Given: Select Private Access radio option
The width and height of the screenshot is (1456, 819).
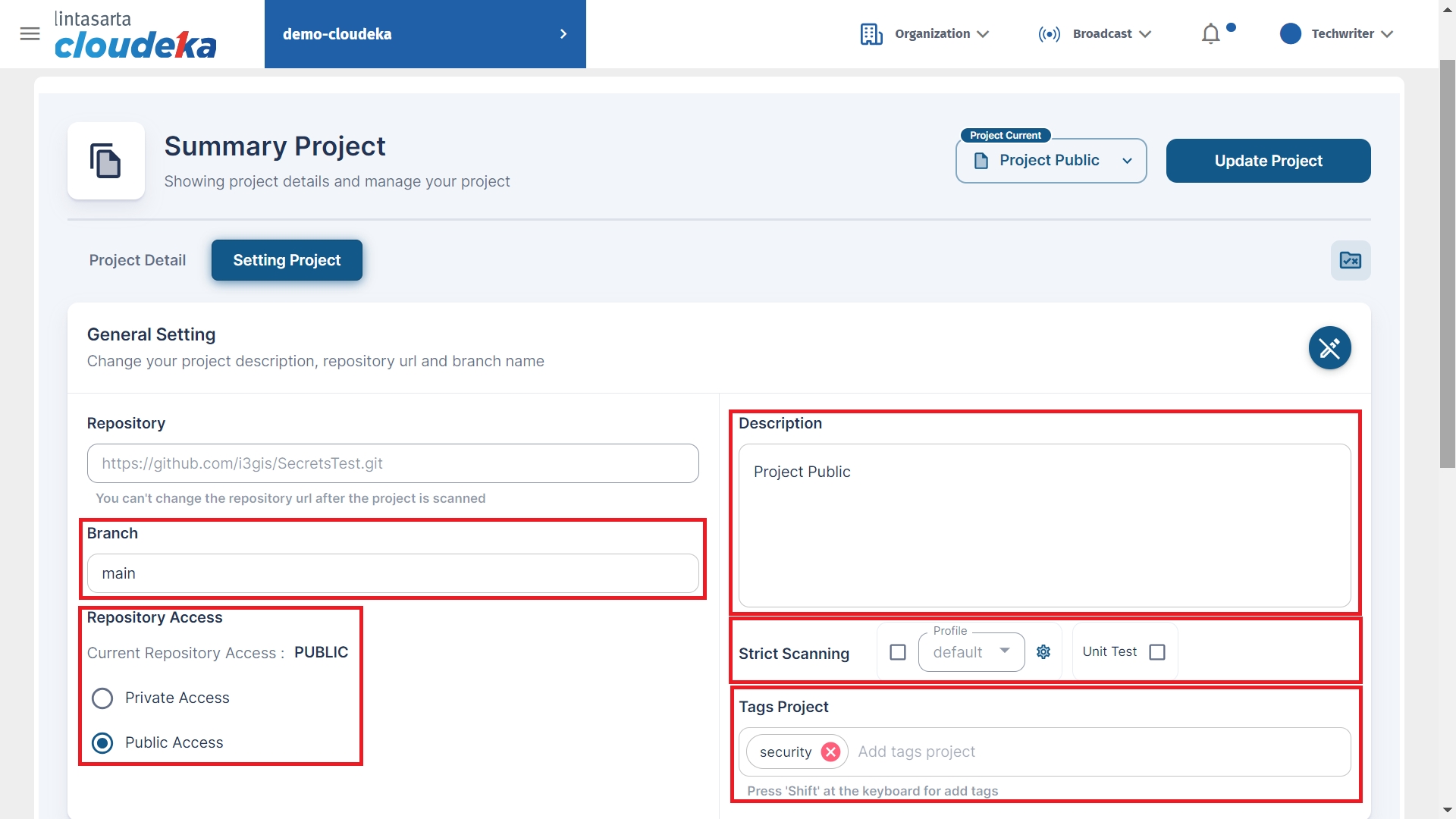Looking at the screenshot, I should point(102,698).
